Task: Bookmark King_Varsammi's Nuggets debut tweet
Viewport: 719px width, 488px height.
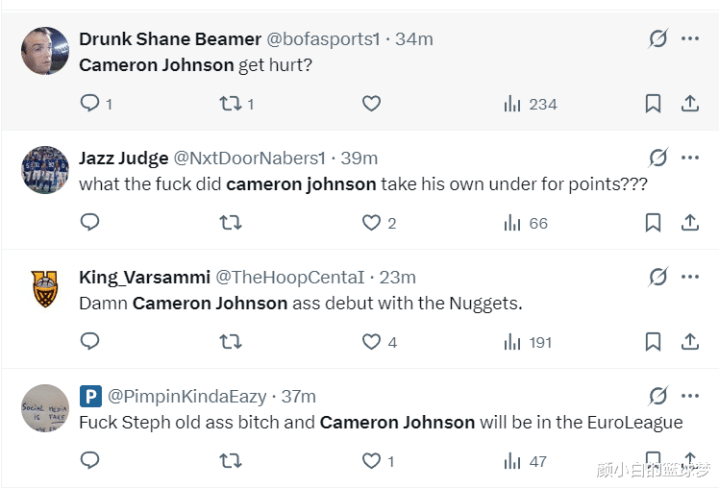Action: (653, 342)
